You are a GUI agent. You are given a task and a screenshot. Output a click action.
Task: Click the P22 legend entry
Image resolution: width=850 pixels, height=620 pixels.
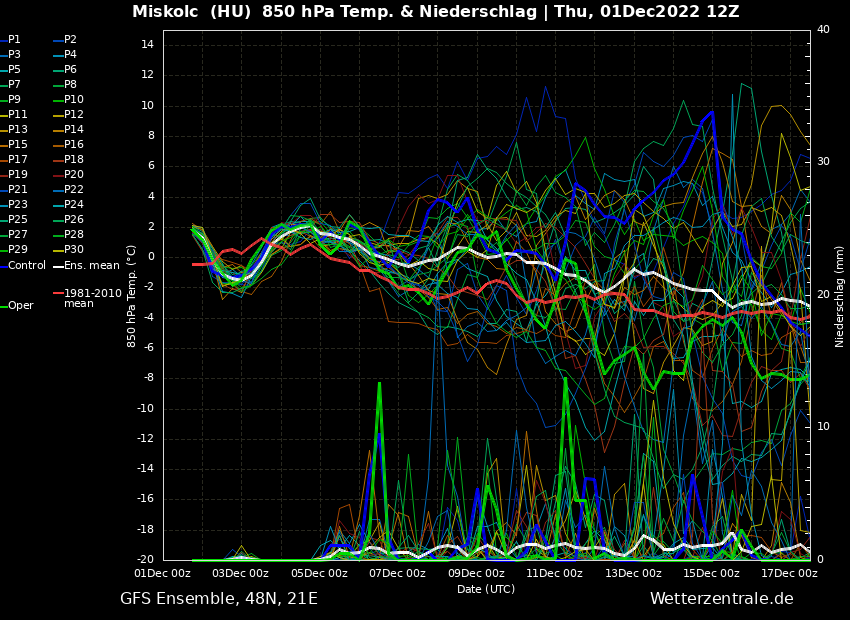pos(74,190)
